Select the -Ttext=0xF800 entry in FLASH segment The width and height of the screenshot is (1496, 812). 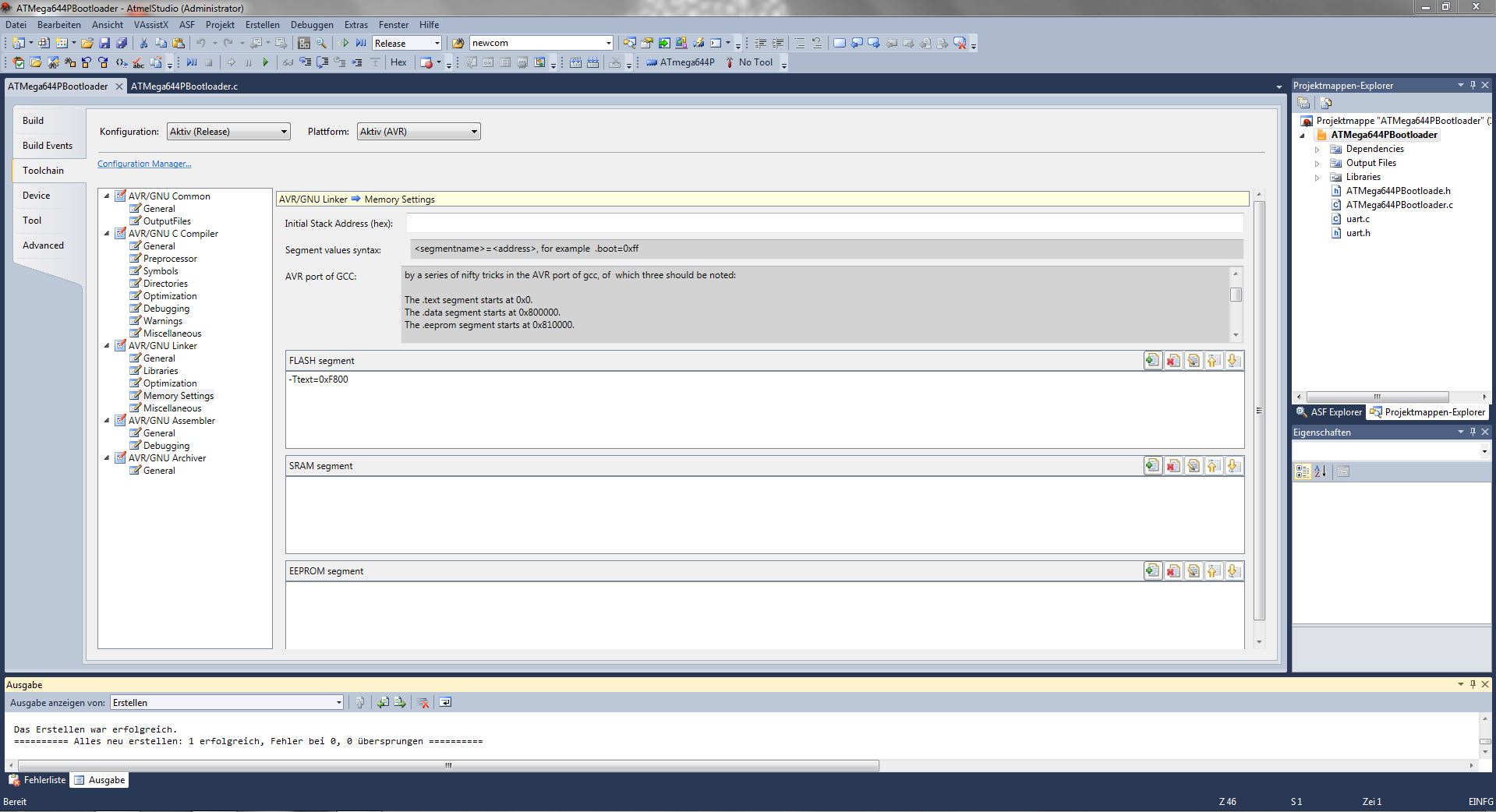point(318,380)
